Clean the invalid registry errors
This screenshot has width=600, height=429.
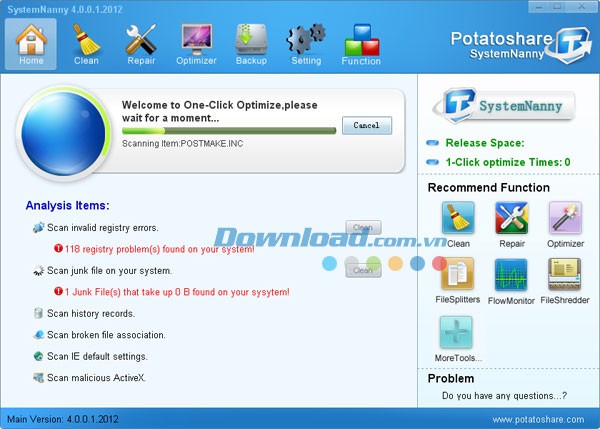point(363,227)
